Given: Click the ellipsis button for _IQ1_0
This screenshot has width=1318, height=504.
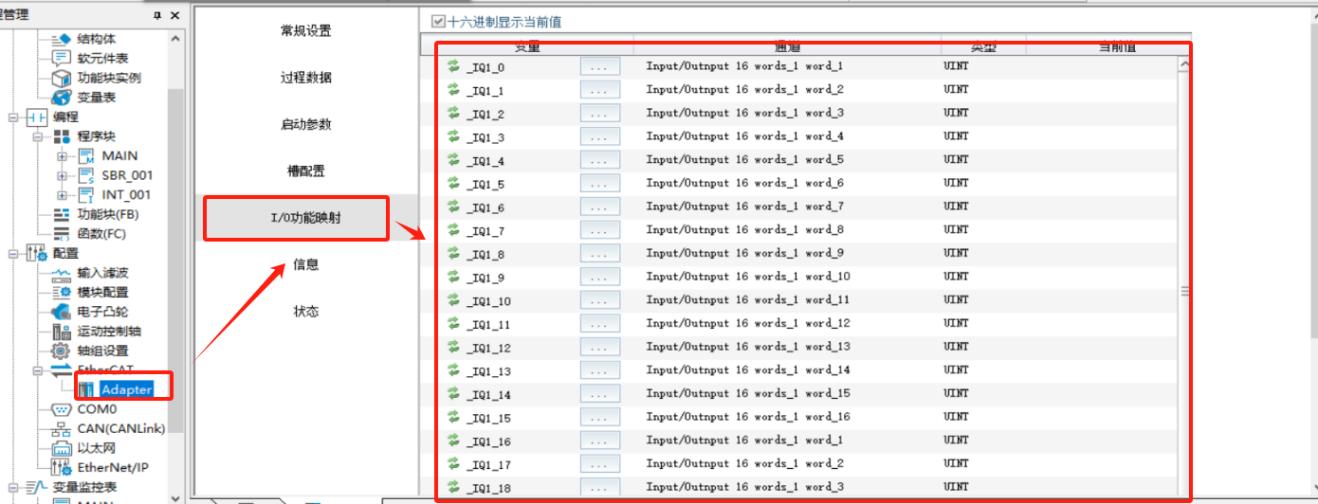Looking at the screenshot, I should (x=599, y=67).
